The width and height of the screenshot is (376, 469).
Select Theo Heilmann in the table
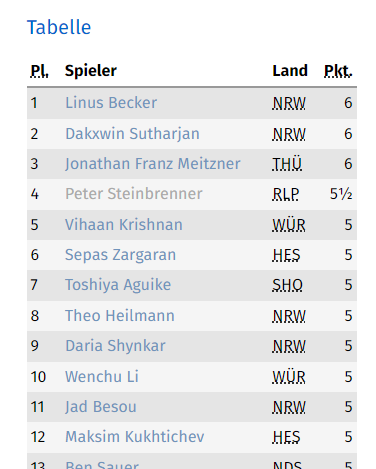[x=120, y=316]
